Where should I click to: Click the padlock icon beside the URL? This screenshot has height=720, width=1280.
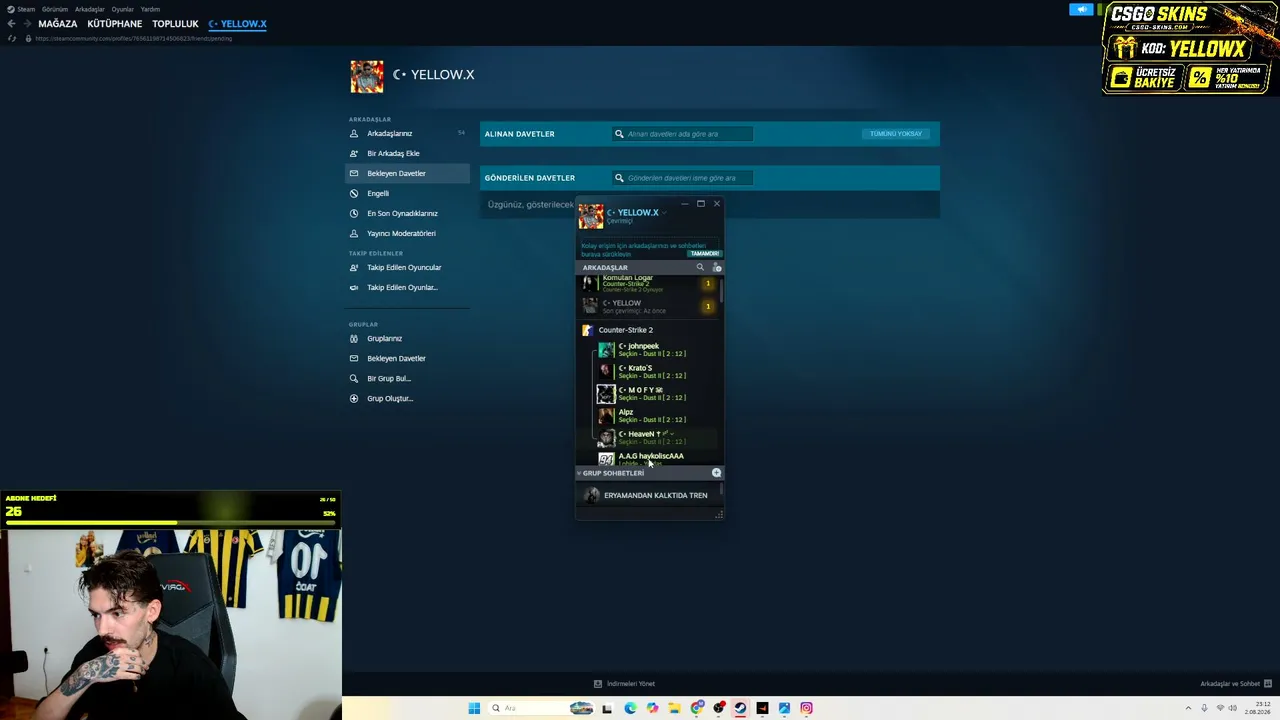pos(28,38)
